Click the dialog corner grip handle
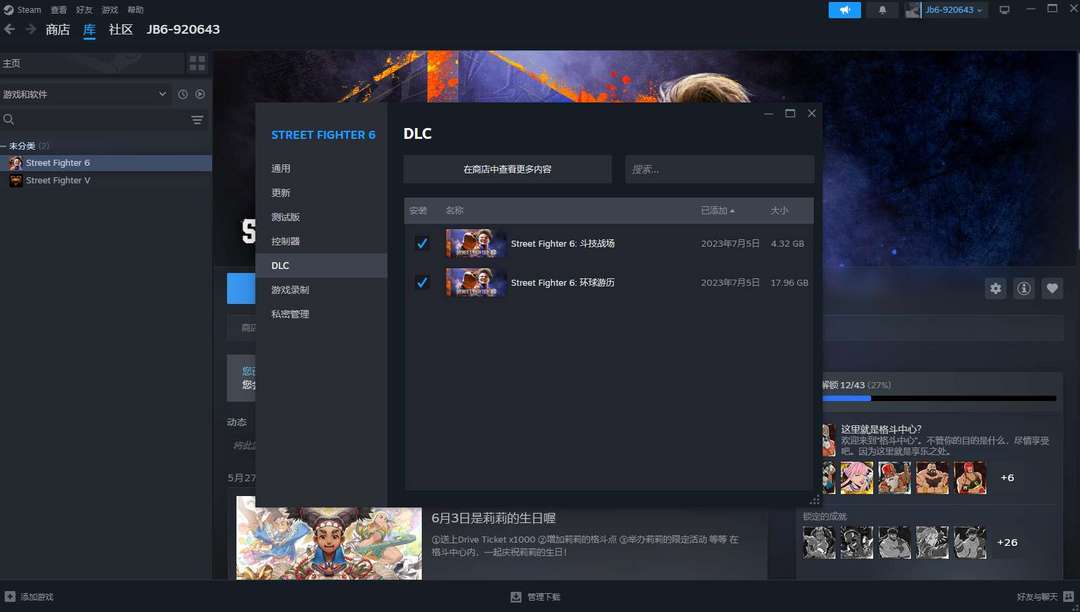 (x=814, y=500)
